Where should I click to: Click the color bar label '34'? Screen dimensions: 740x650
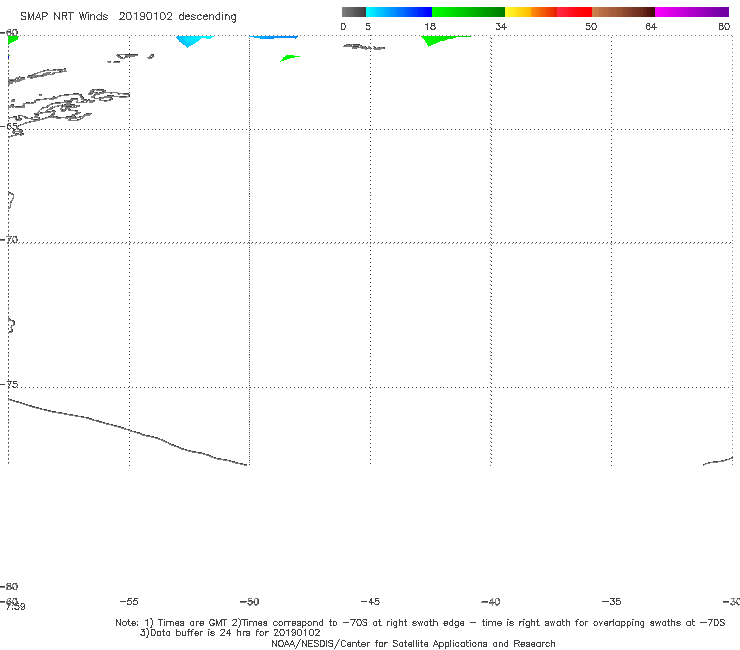(x=501, y=26)
